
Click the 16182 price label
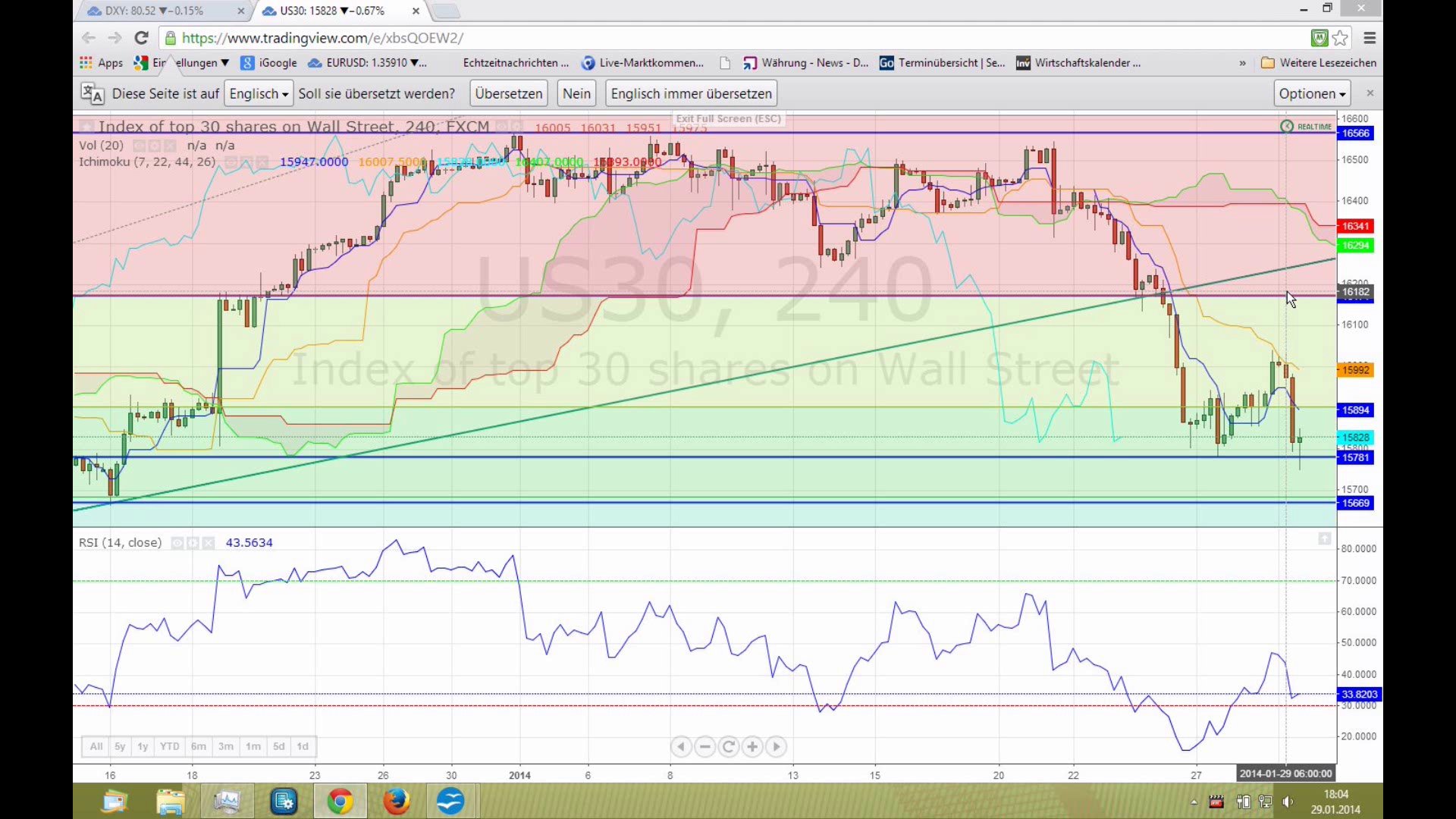click(x=1355, y=292)
